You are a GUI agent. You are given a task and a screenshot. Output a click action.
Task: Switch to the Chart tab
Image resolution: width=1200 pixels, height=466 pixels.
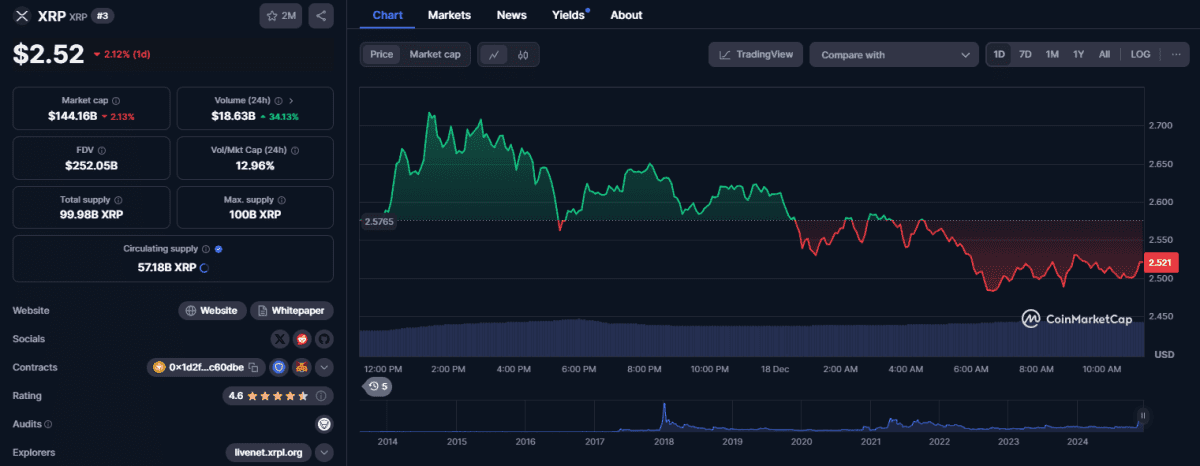[386, 15]
